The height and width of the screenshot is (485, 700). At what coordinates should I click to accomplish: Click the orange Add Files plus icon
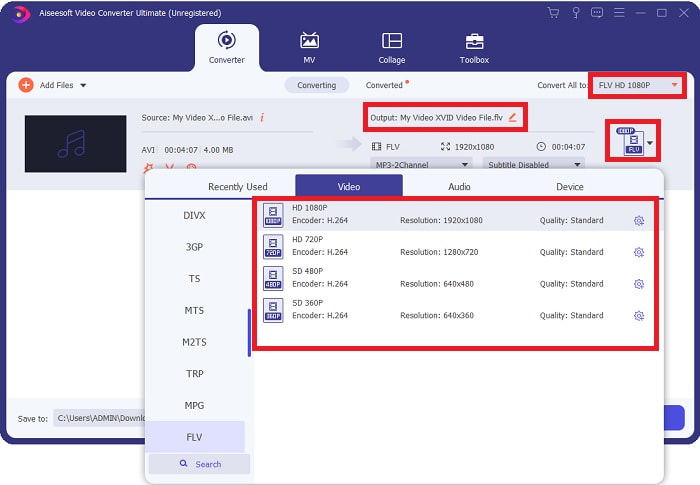[26, 85]
